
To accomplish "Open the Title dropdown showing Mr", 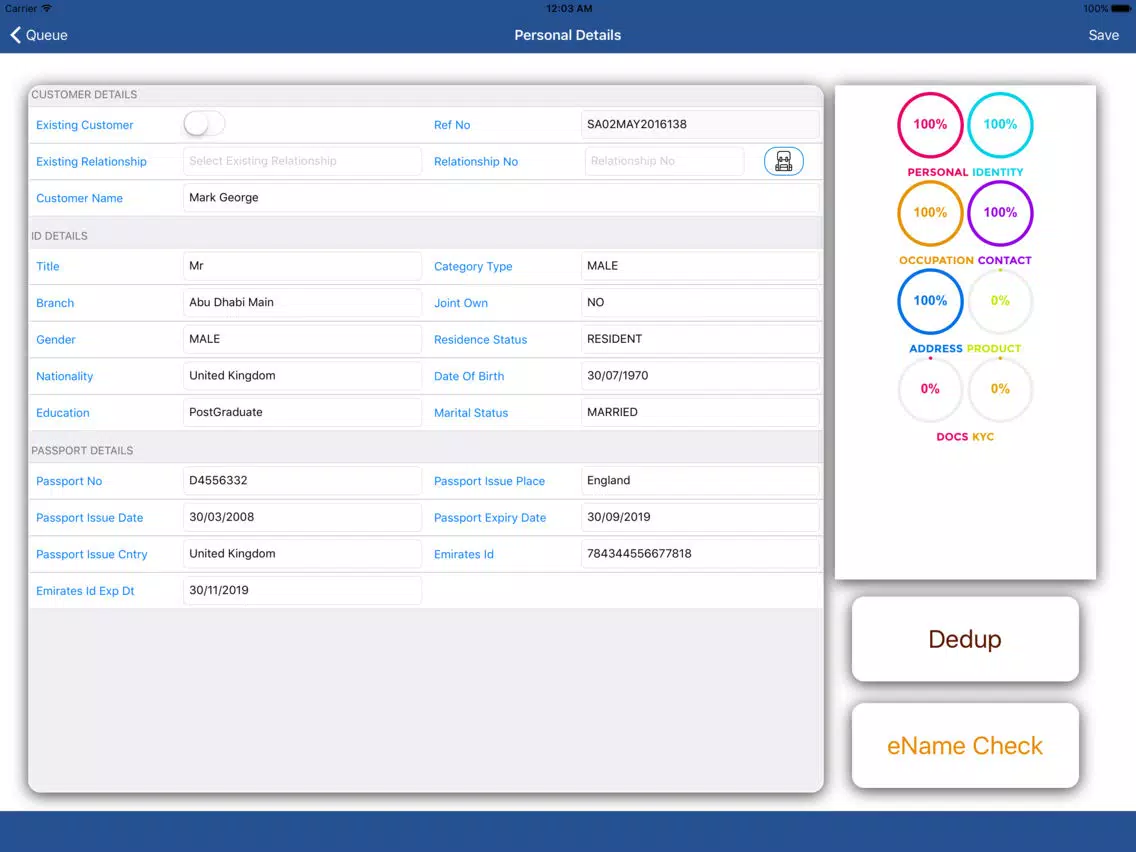I will coord(302,266).
